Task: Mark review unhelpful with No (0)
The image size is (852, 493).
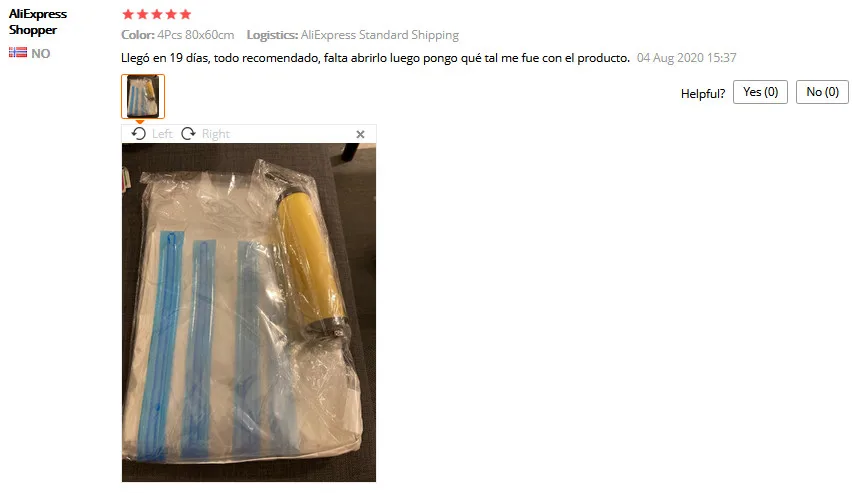Action: coord(822,92)
